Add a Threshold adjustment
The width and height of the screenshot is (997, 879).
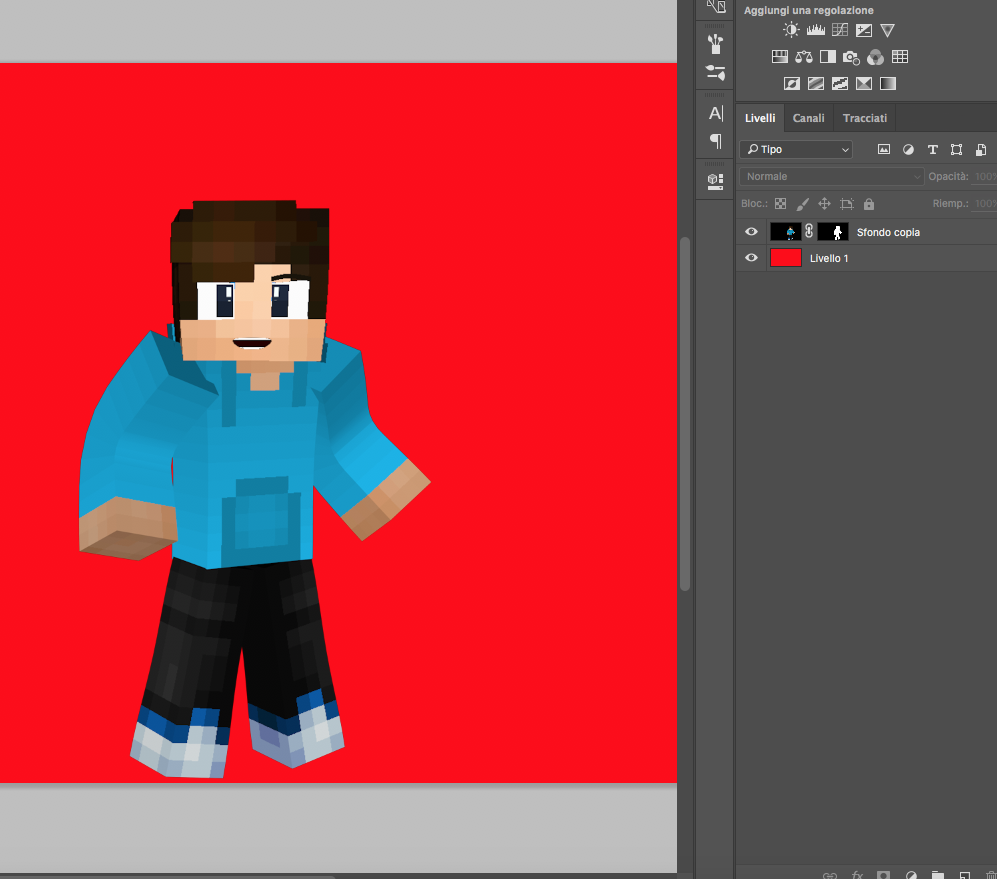[x=840, y=83]
